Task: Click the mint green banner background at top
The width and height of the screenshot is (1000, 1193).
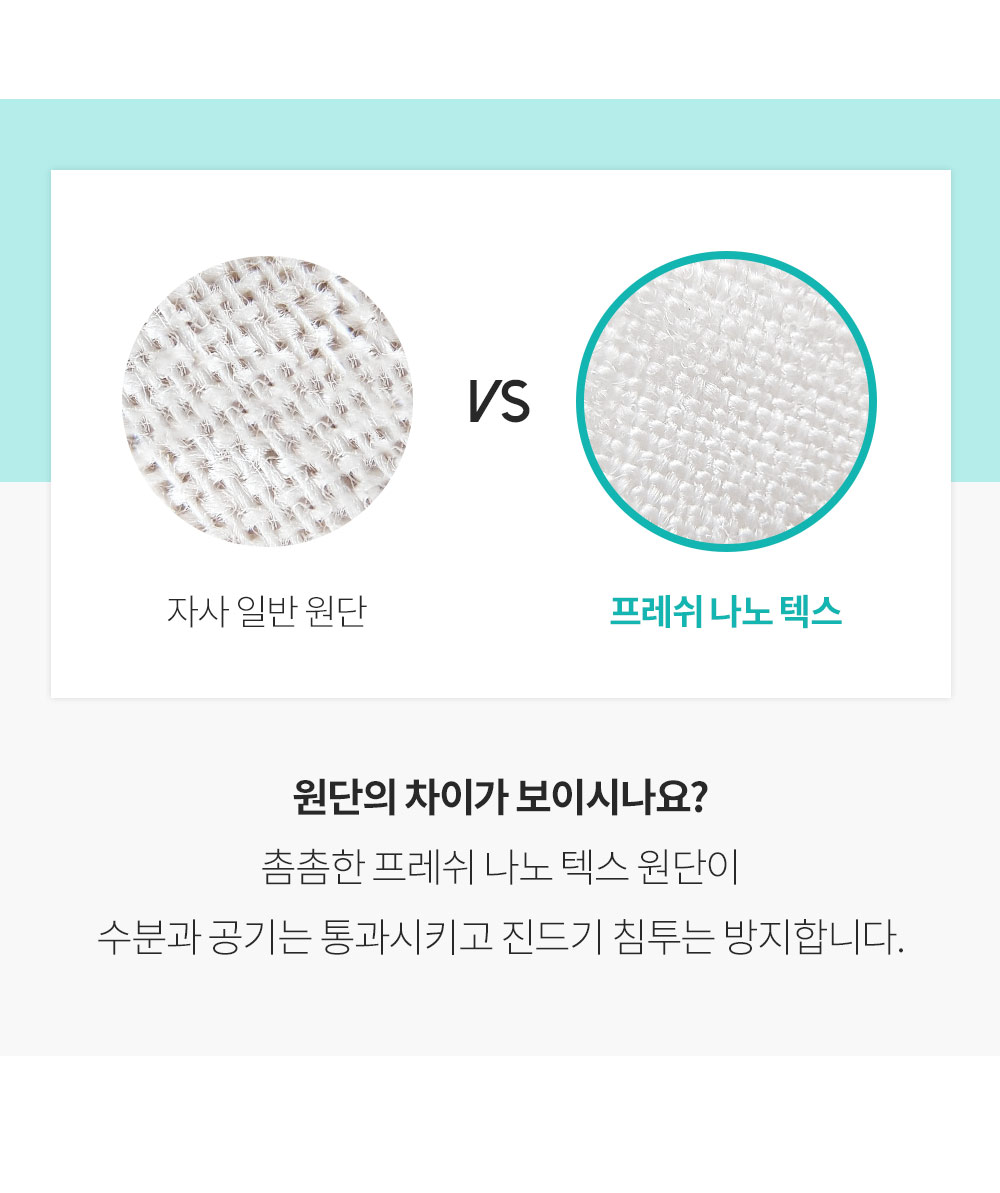Action: tap(500, 134)
